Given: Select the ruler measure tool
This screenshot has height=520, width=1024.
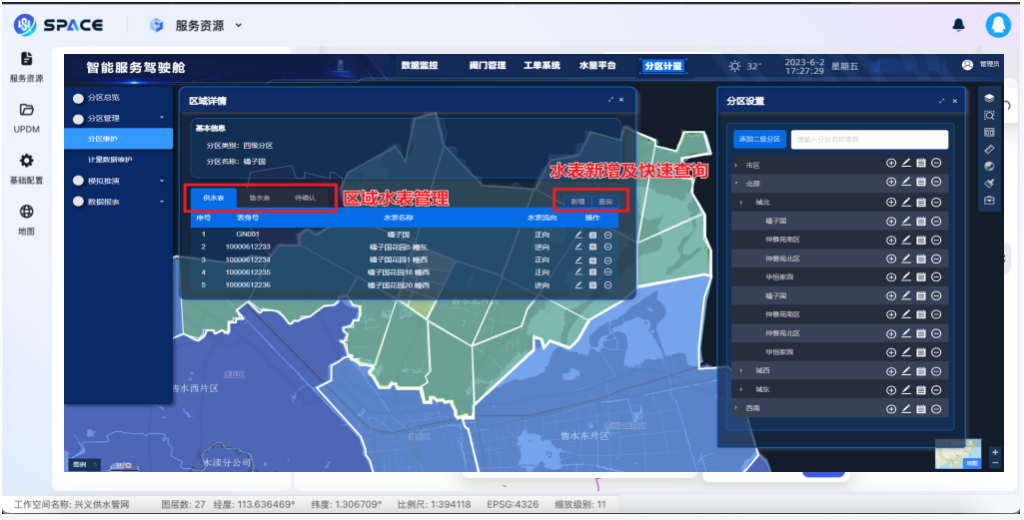Looking at the screenshot, I should click(x=989, y=149).
